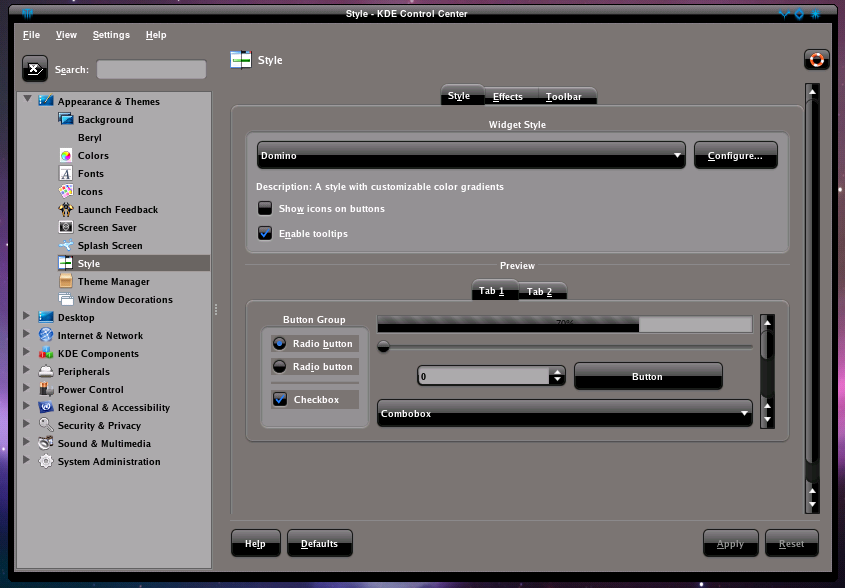Click the Defaults button

(320, 543)
